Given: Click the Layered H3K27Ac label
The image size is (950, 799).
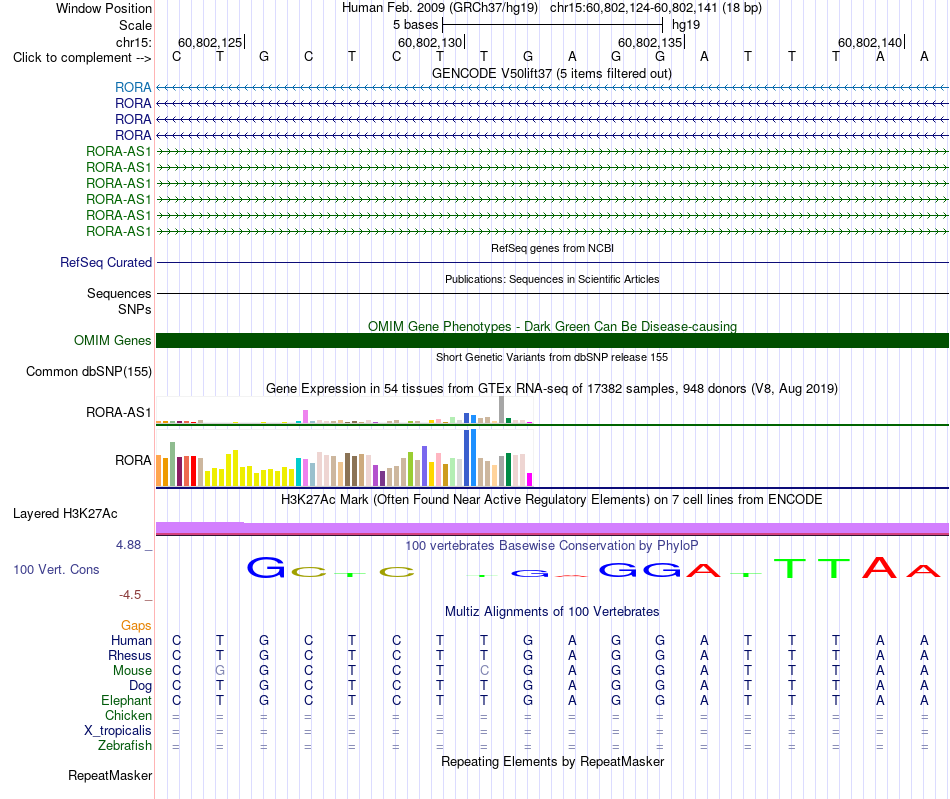Looking at the screenshot, I should pos(65,514).
